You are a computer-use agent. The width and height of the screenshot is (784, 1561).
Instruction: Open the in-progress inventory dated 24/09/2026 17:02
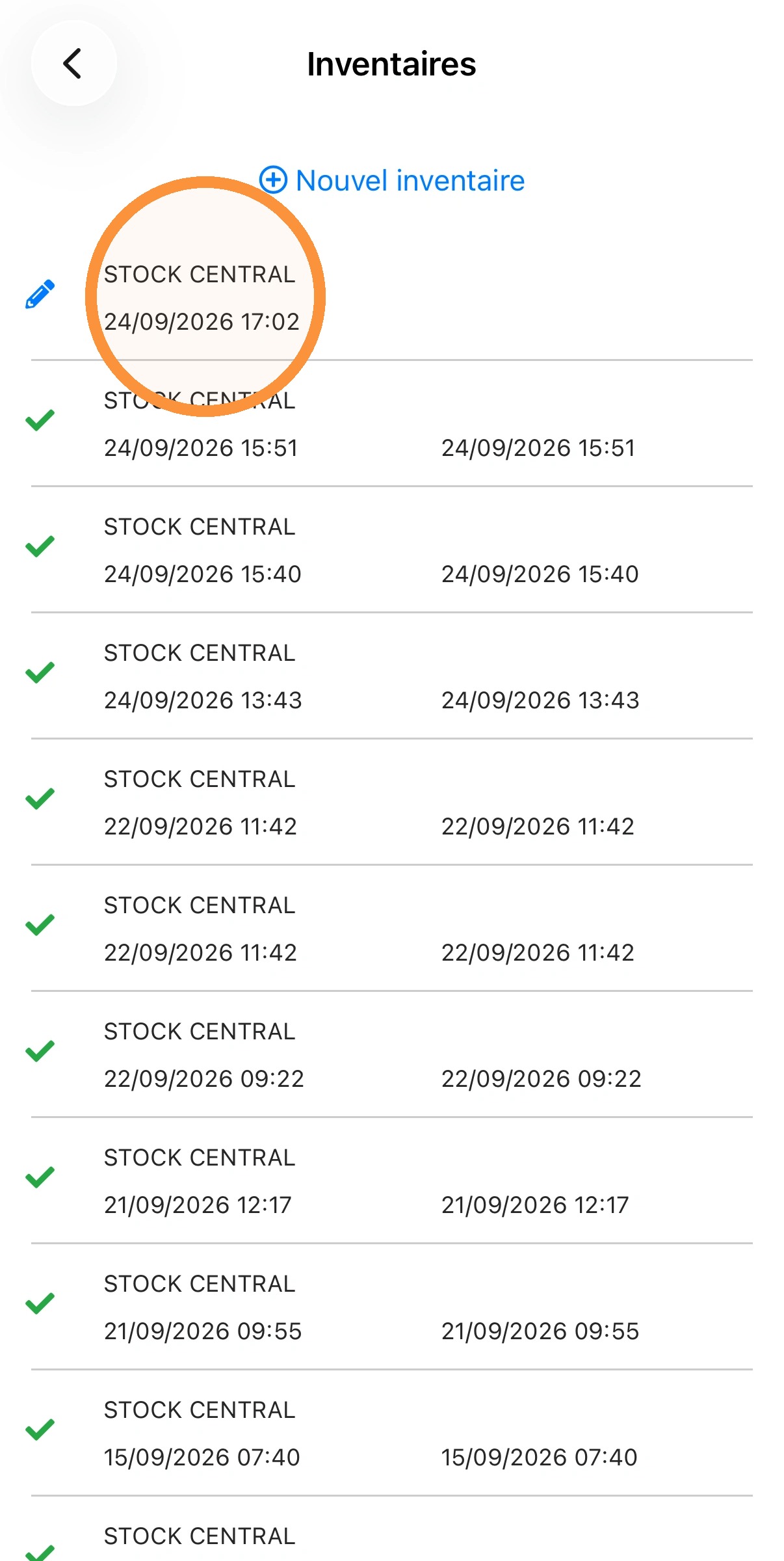(x=392, y=297)
